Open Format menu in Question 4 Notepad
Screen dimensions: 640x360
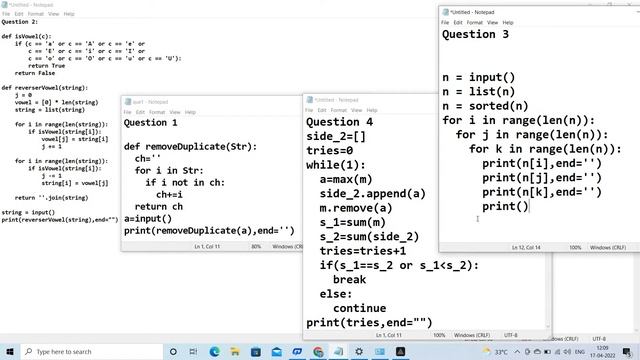[339, 110]
